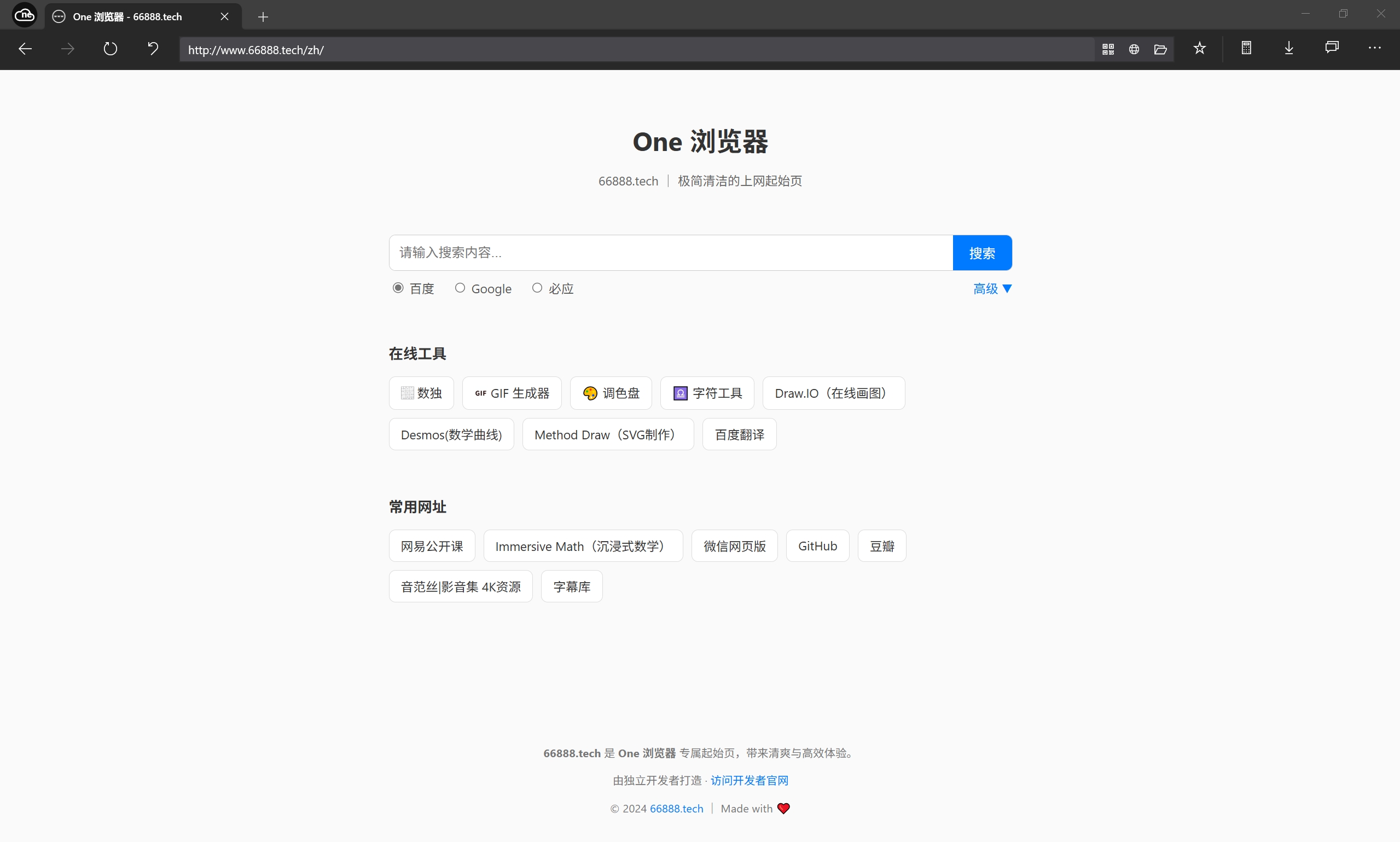Viewport: 1400px width, 842px height.
Task: Go back to previous page
Action: [x=25, y=49]
